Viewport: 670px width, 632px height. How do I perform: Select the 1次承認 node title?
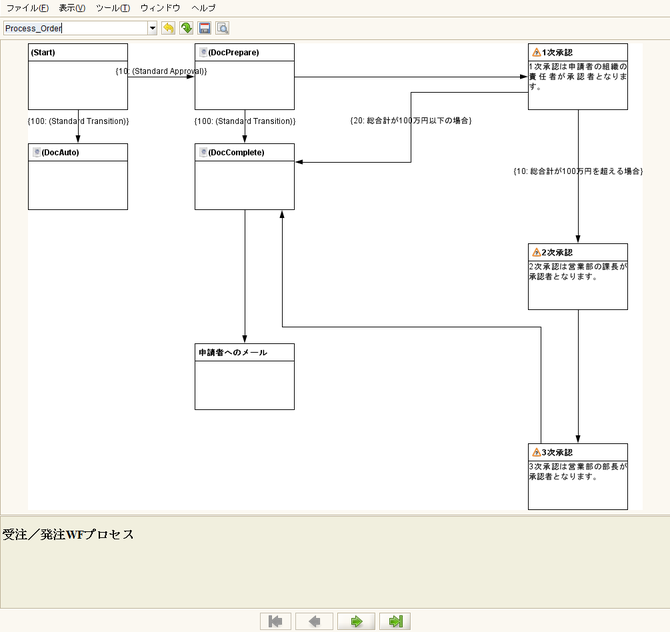(x=557, y=53)
